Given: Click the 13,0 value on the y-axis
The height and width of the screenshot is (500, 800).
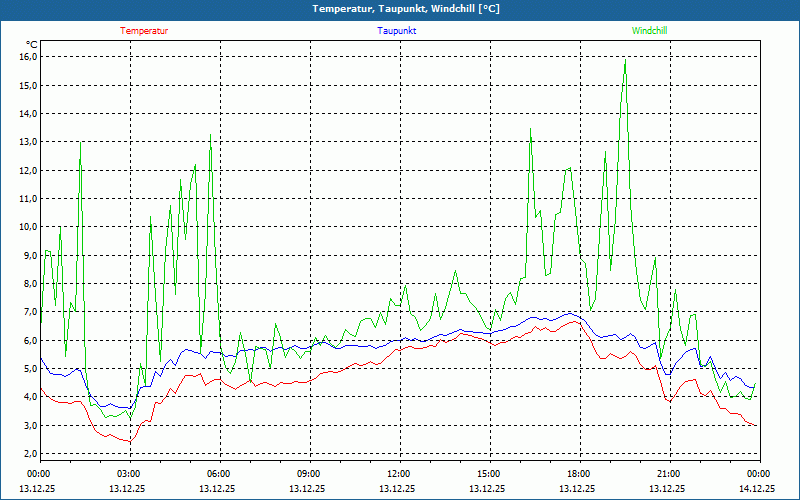Looking at the screenshot, I should (x=27, y=142).
